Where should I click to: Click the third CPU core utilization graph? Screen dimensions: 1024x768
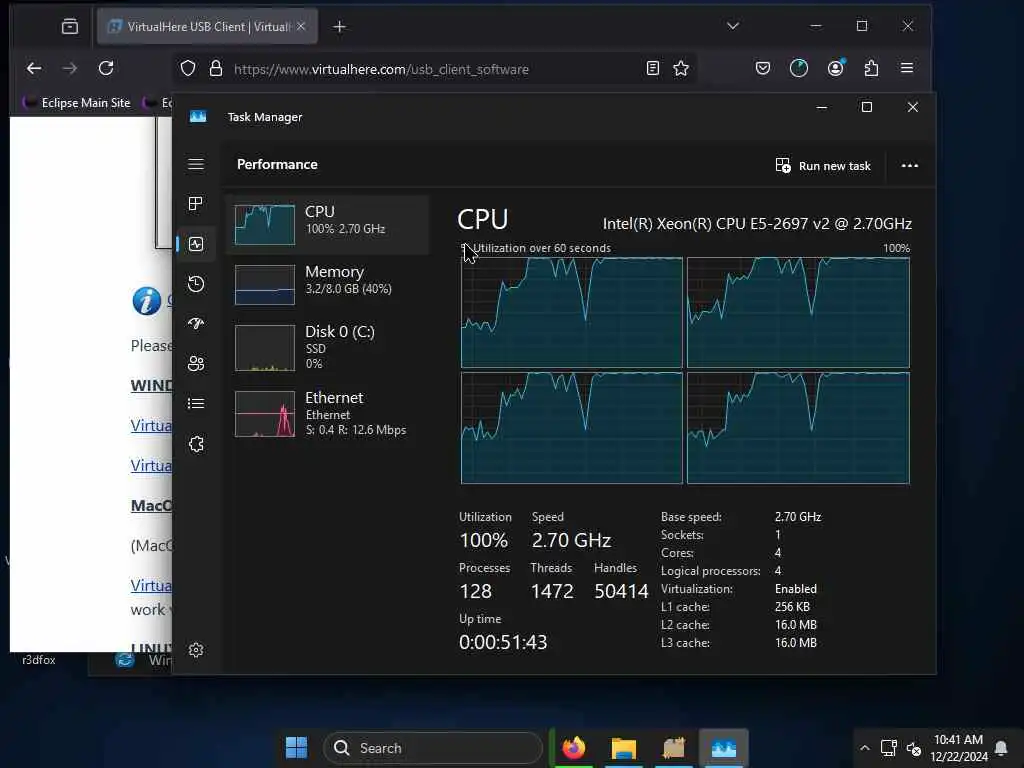pyautogui.click(x=571, y=428)
